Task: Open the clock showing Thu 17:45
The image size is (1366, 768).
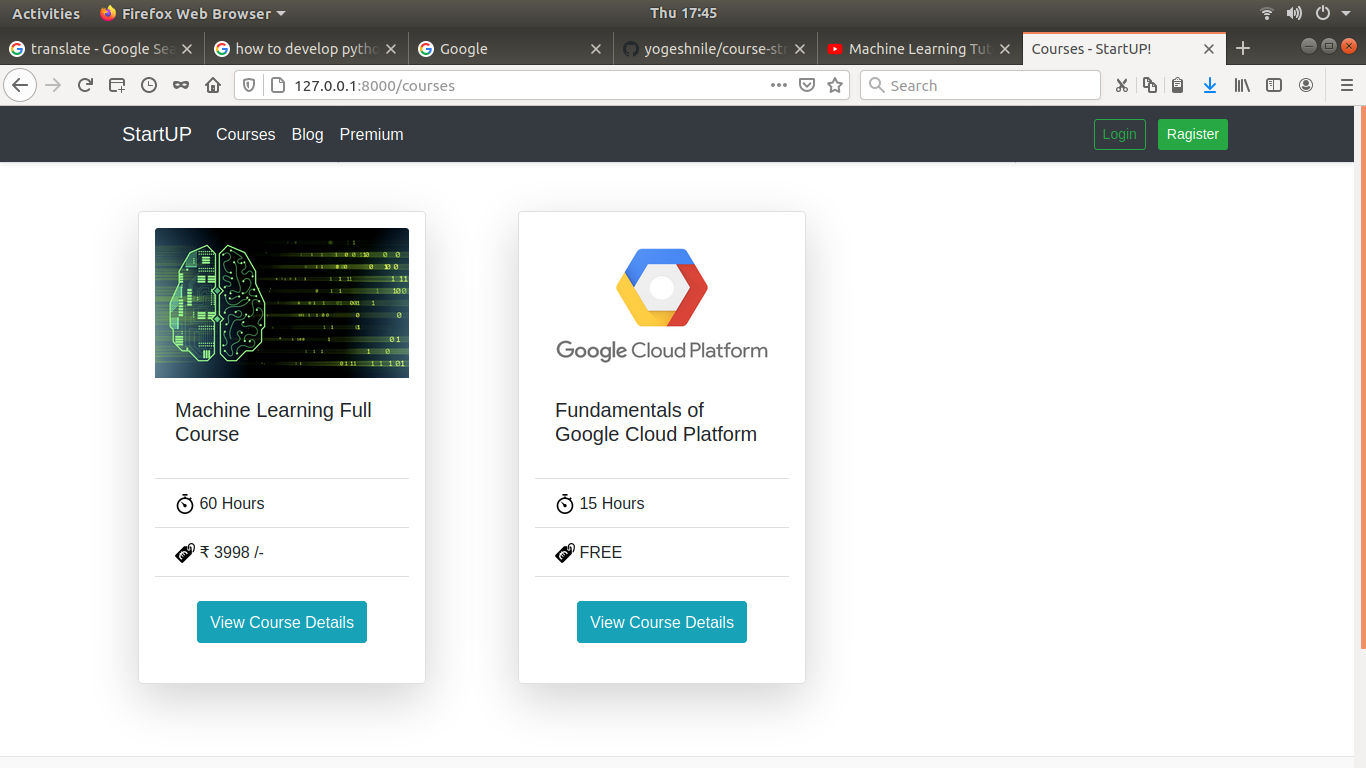Action: click(683, 13)
